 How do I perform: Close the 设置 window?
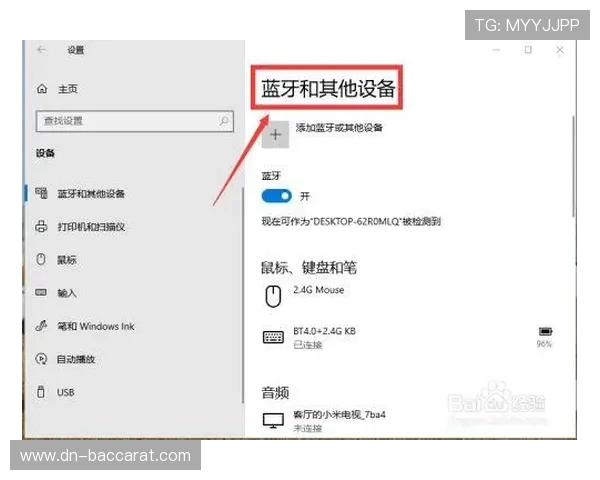click(x=560, y=50)
